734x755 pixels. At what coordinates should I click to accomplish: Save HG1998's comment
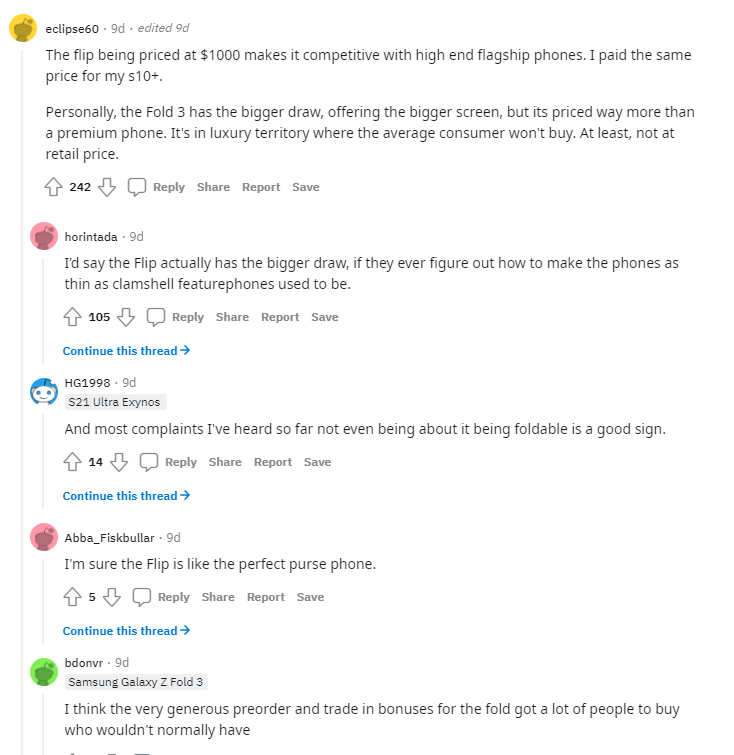tap(317, 462)
